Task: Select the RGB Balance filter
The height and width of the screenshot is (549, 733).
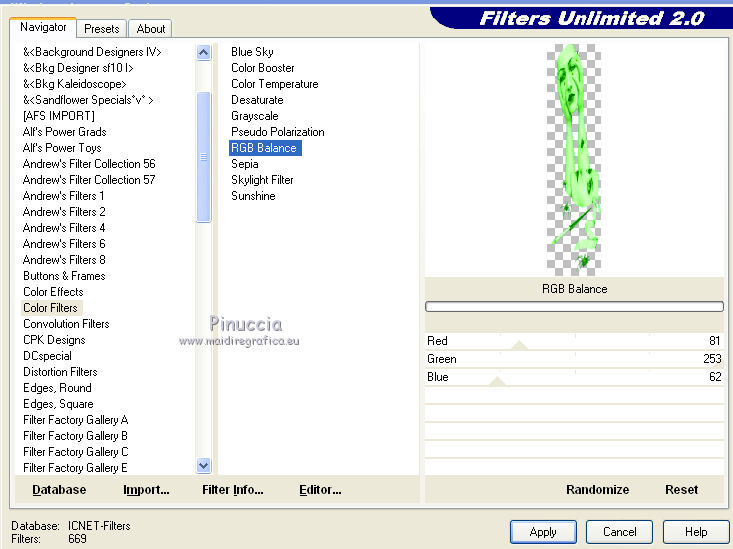Action: point(265,148)
